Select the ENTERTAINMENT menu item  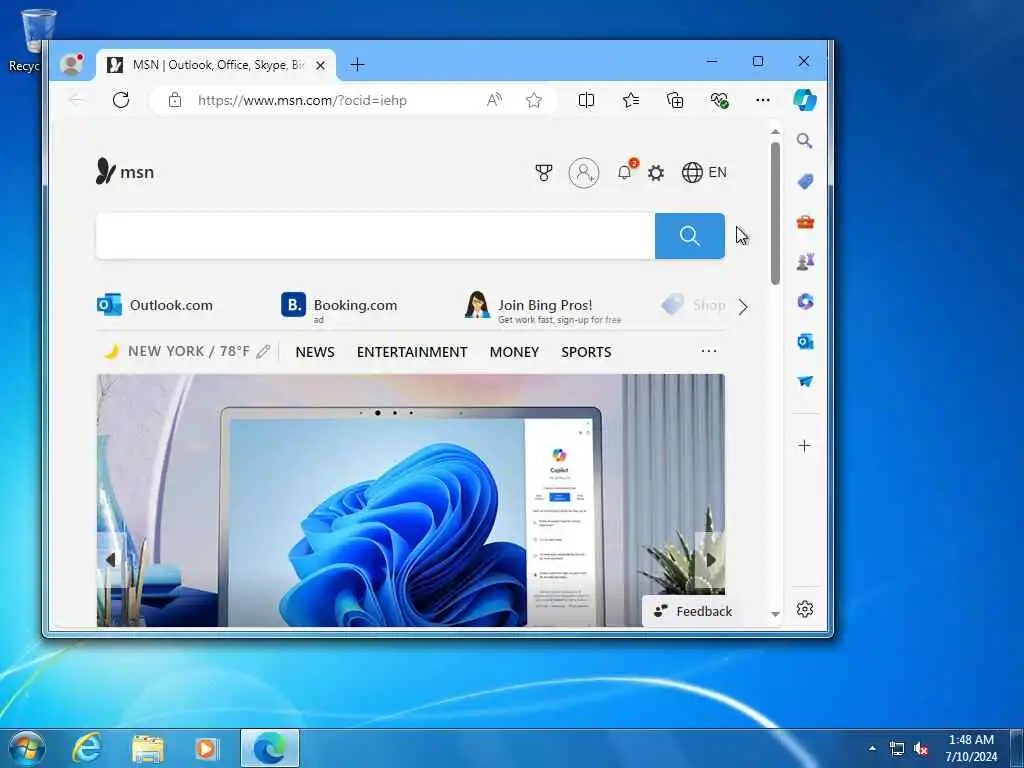pos(412,352)
